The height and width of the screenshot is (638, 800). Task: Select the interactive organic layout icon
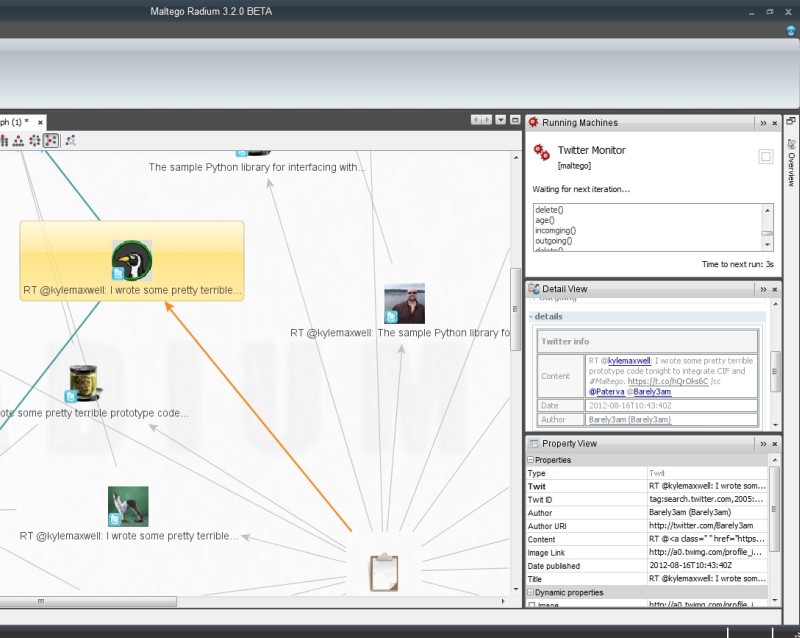pos(70,140)
